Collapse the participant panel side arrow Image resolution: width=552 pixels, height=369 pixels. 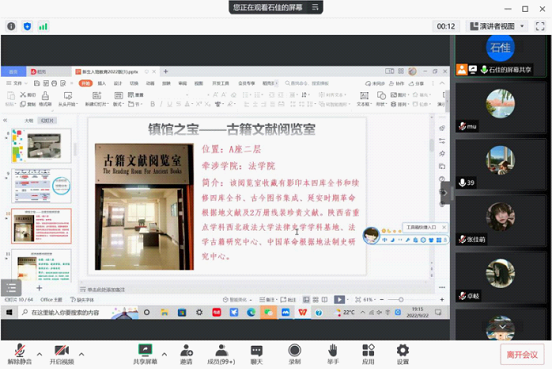click(x=445, y=193)
